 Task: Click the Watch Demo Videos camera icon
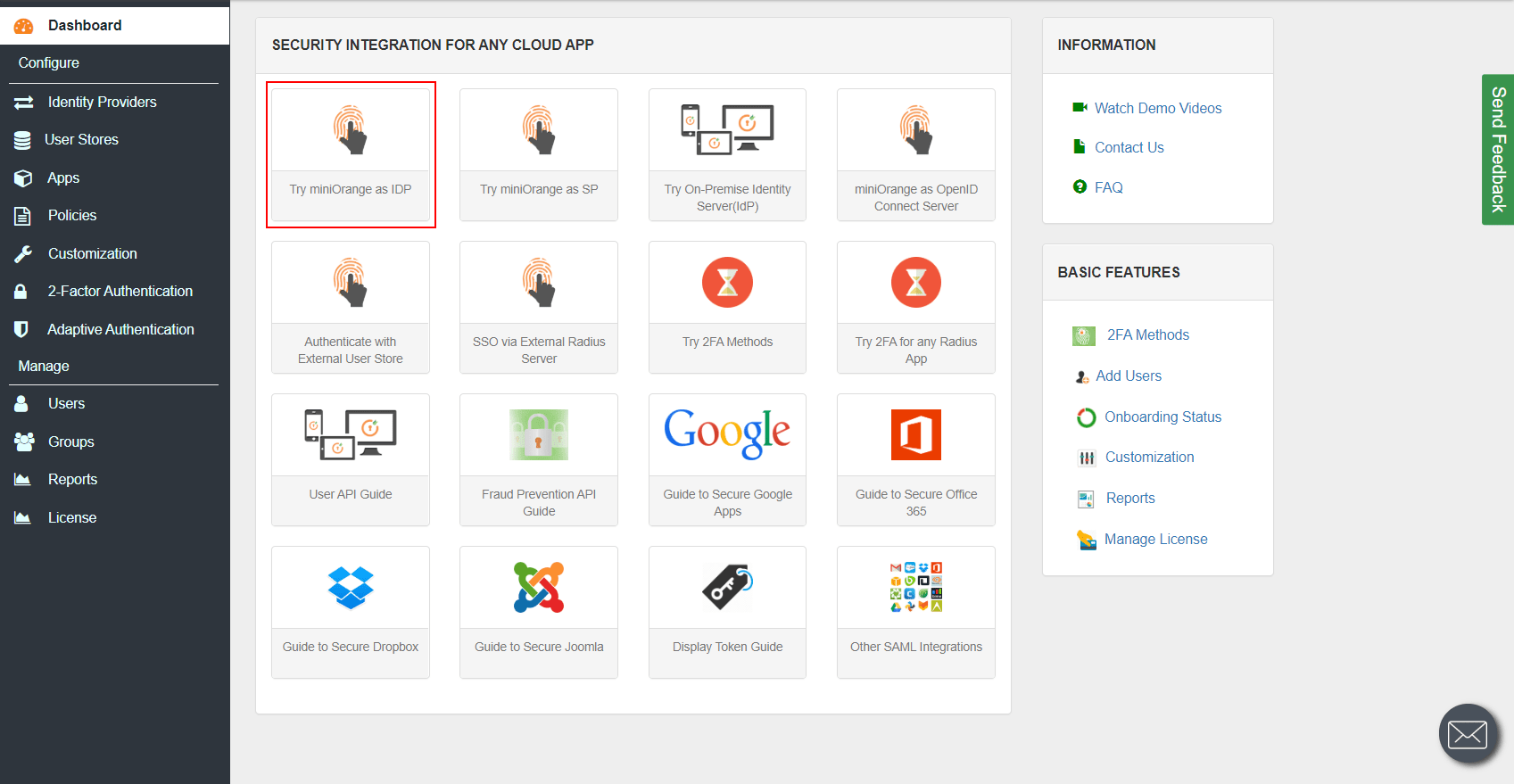[1080, 107]
